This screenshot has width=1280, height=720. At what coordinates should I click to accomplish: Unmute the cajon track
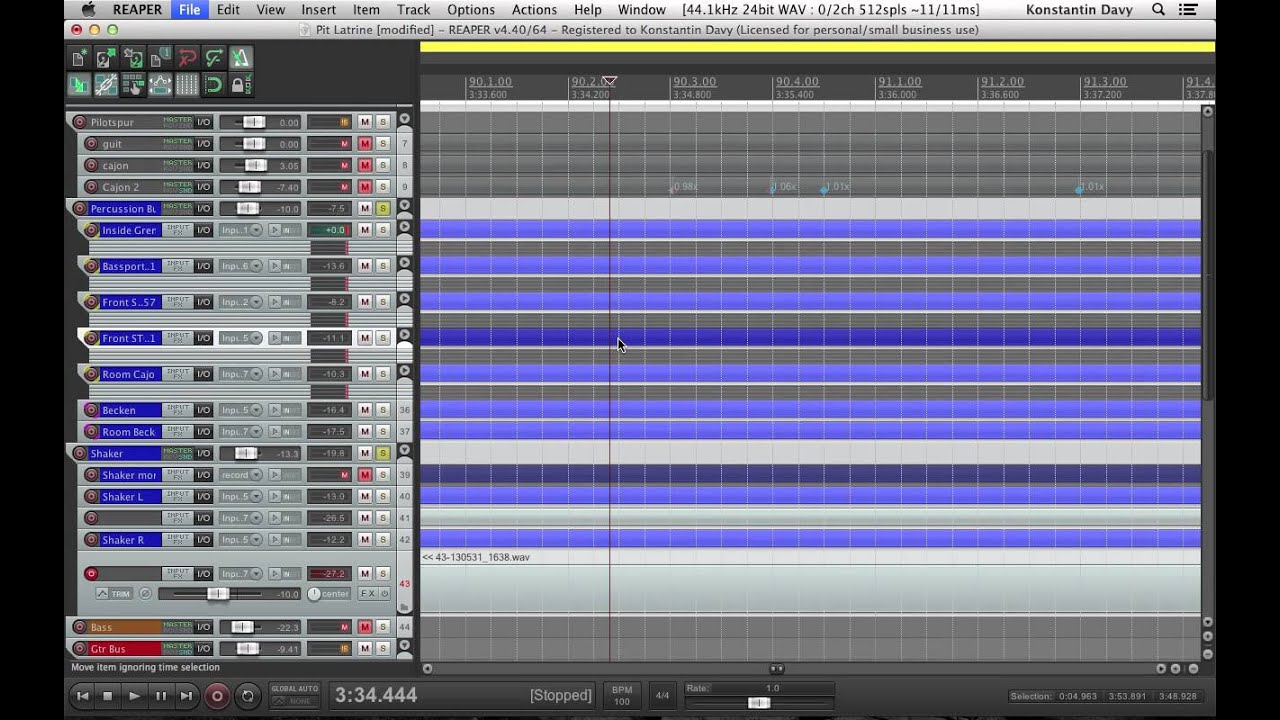point(365,165)
